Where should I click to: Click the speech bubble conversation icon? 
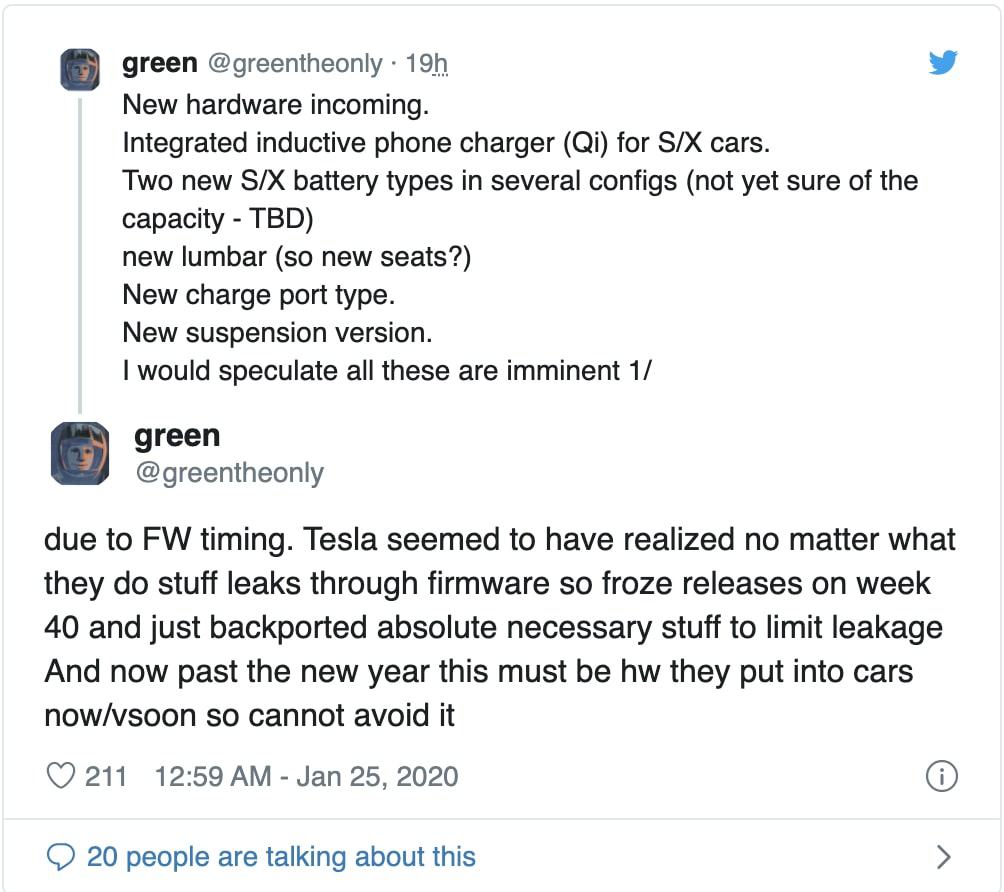point(63,856)
